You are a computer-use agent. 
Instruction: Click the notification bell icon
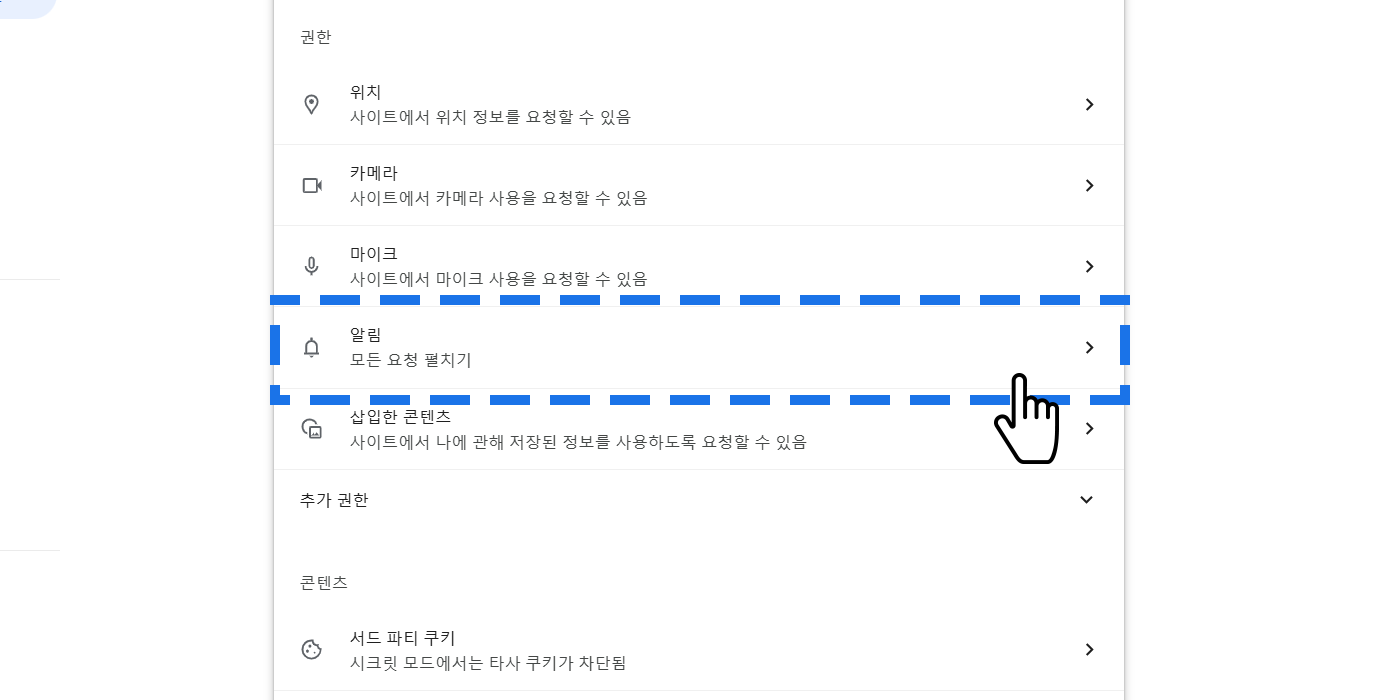point(311,348)
